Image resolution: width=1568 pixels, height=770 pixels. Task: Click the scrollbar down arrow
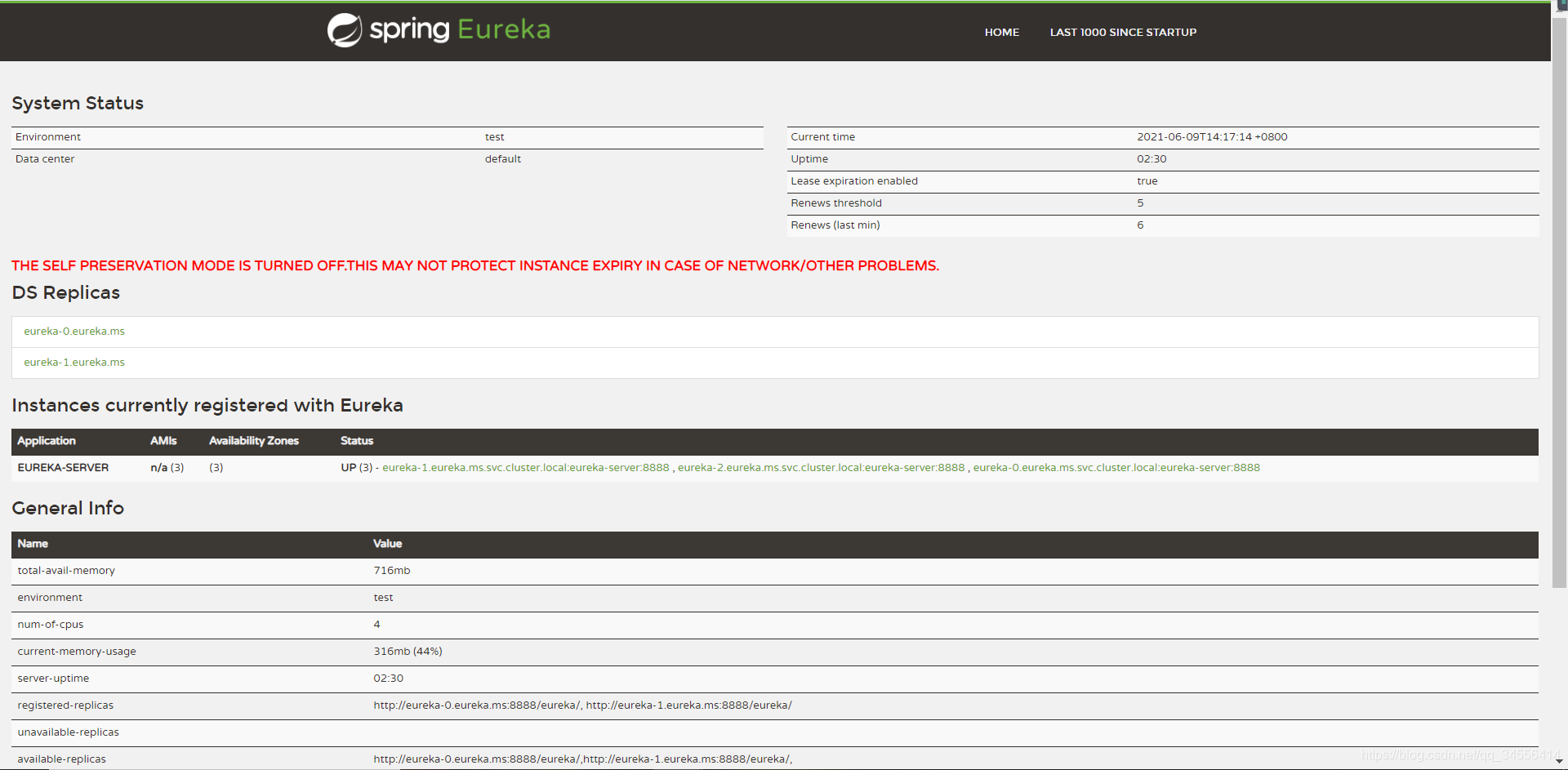coord(1559,761)
